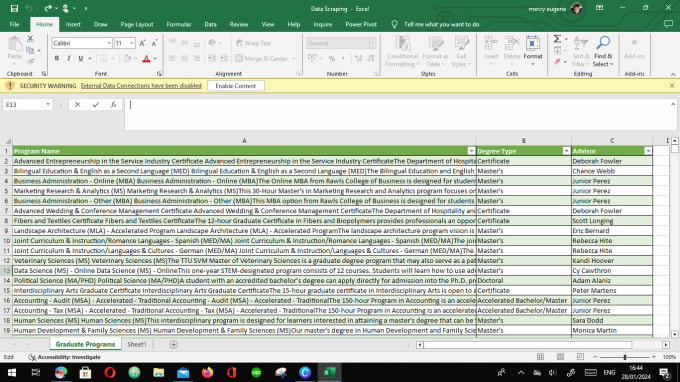This screenshot has height=382, width=680.
Task: Switch to the Data tab
Action: [x=210, y=24]
